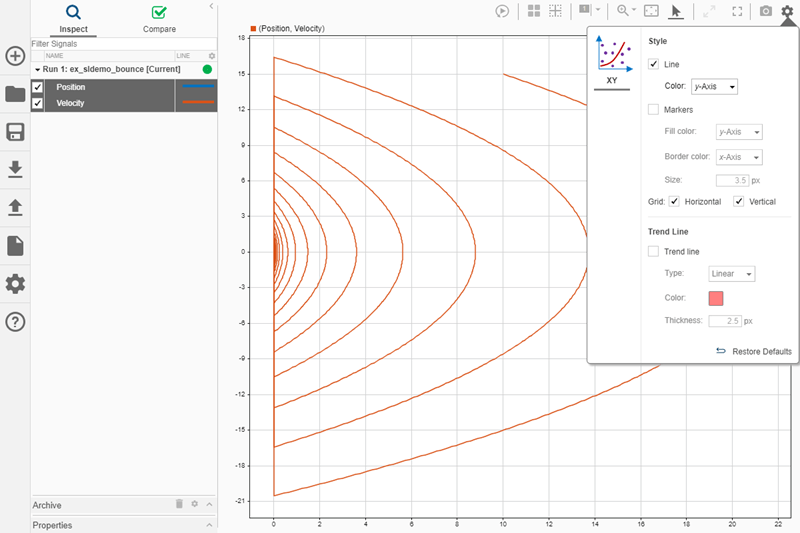
Task: Toggle the Line style checkbox
Action: point(654,64)
